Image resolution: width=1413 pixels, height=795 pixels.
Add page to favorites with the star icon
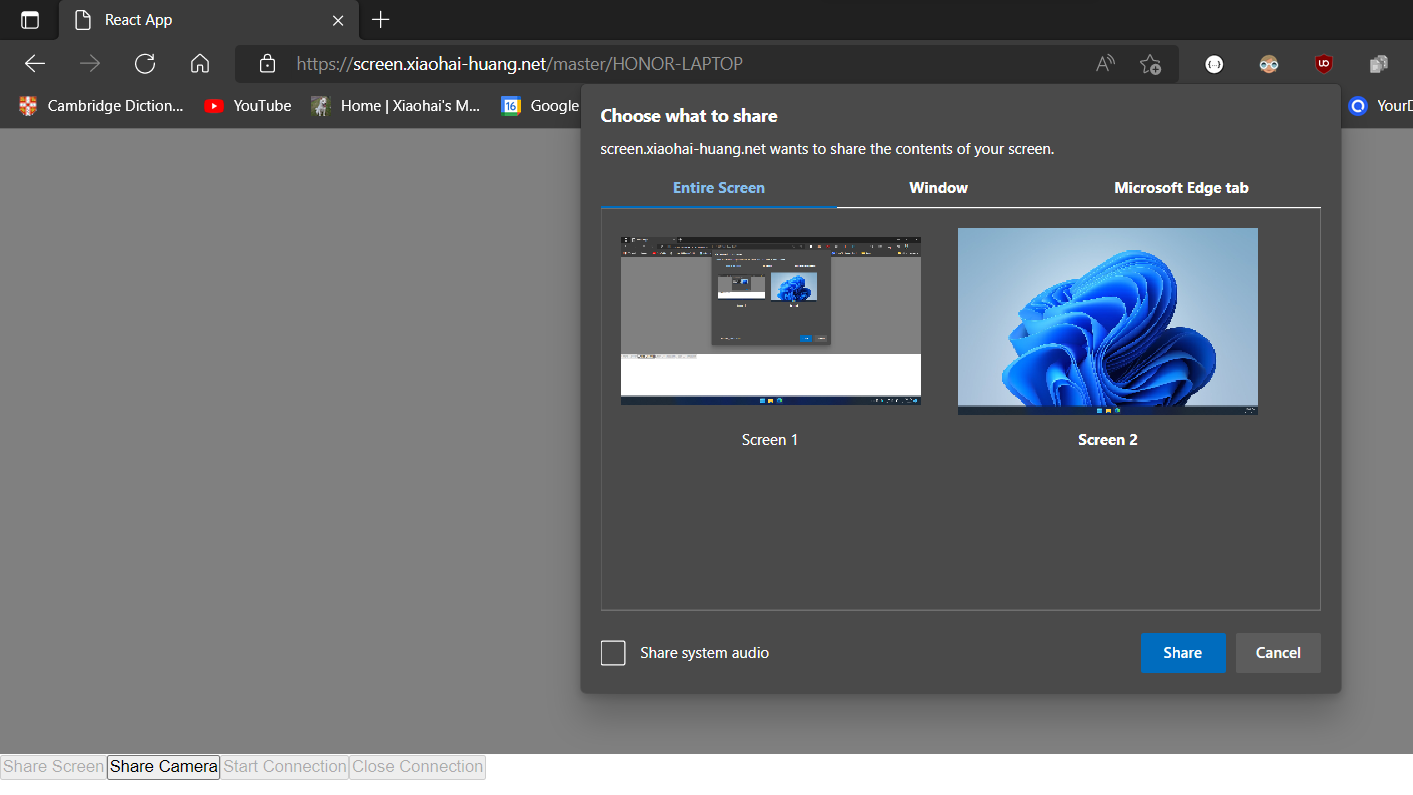[1150, 63]
